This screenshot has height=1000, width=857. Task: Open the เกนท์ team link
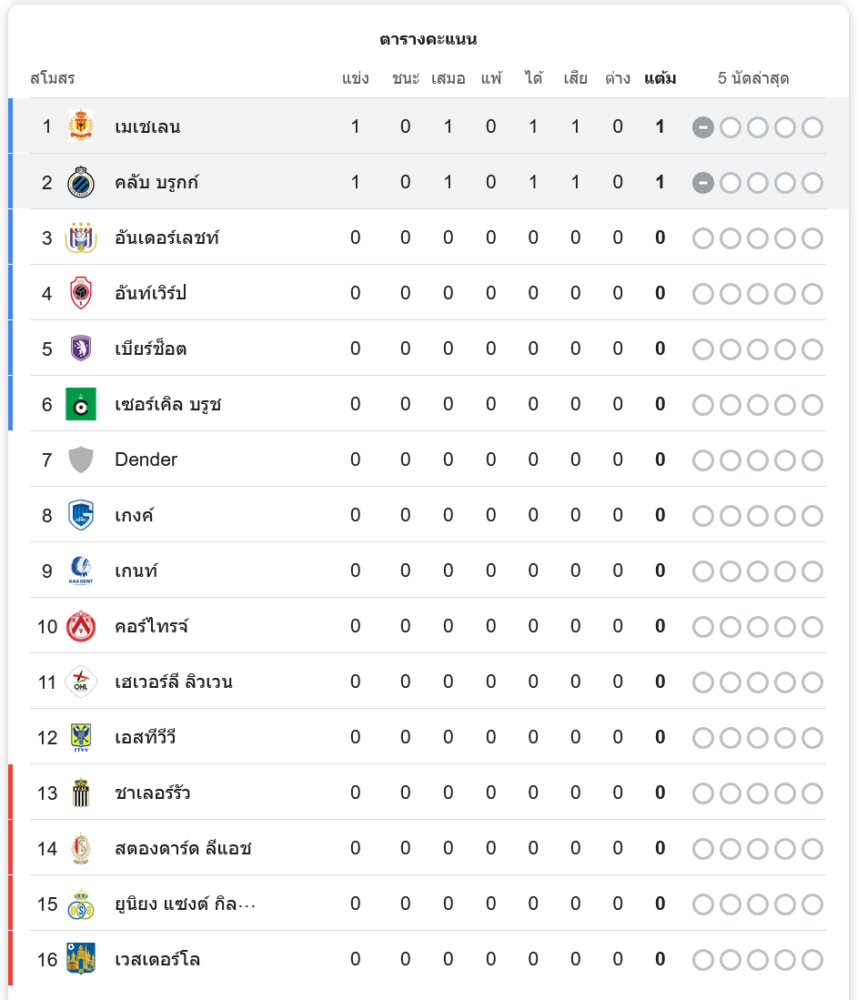[136, 571]
